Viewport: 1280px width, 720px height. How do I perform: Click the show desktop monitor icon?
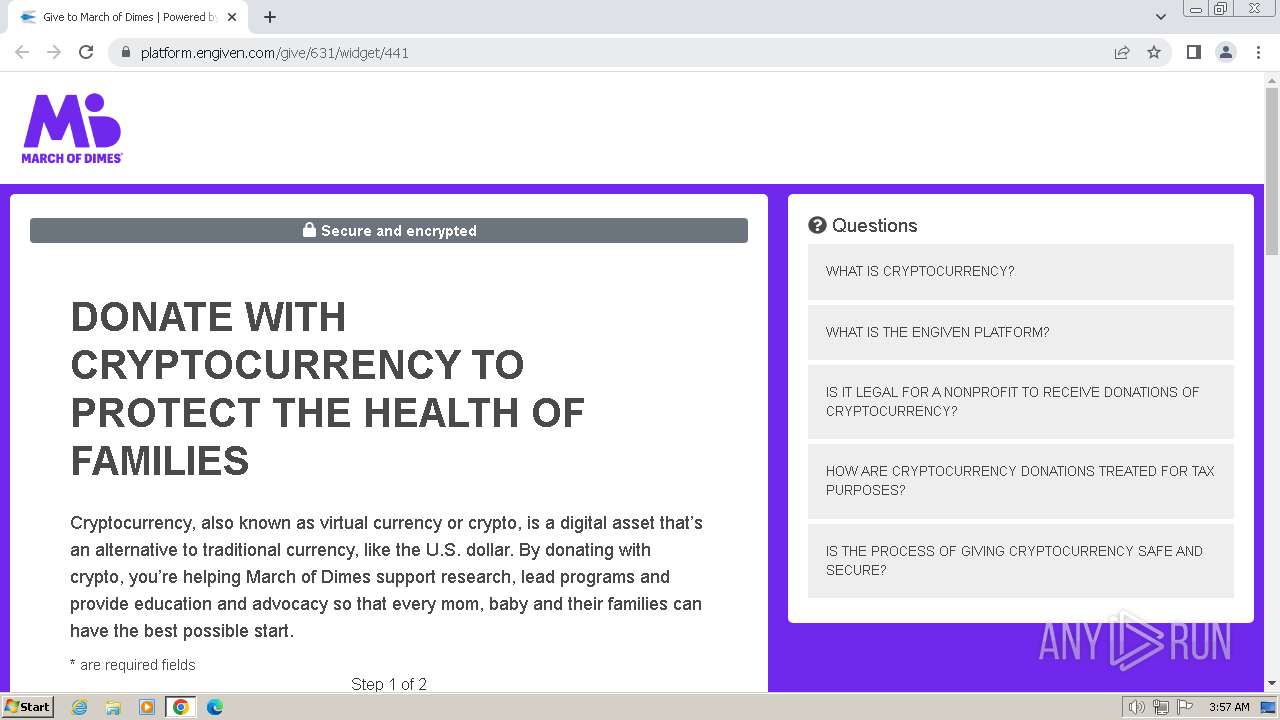click(x=1268, y=707)
